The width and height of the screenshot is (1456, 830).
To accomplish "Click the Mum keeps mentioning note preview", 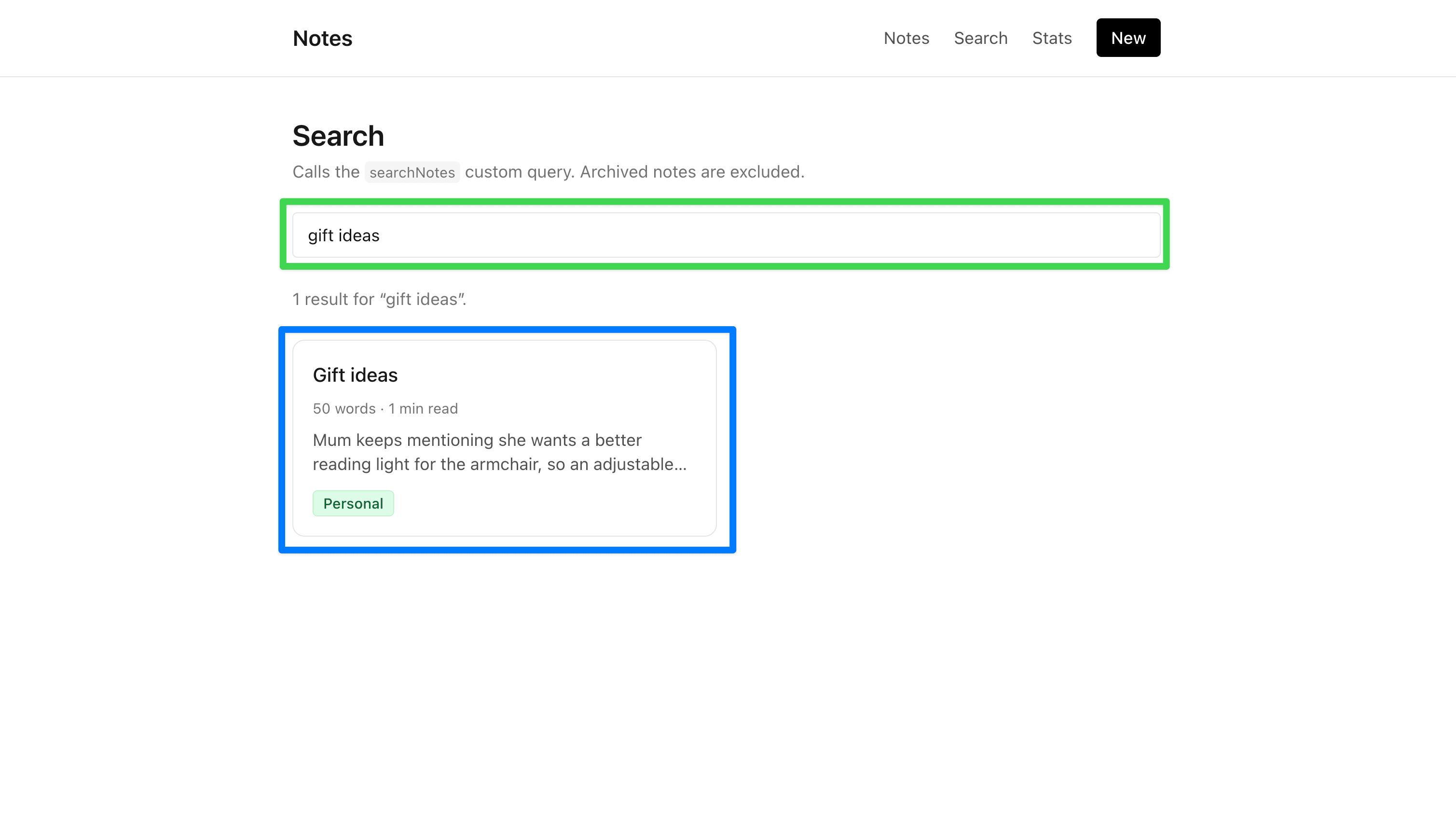I will pyautogui.click(x=500, y=452).
